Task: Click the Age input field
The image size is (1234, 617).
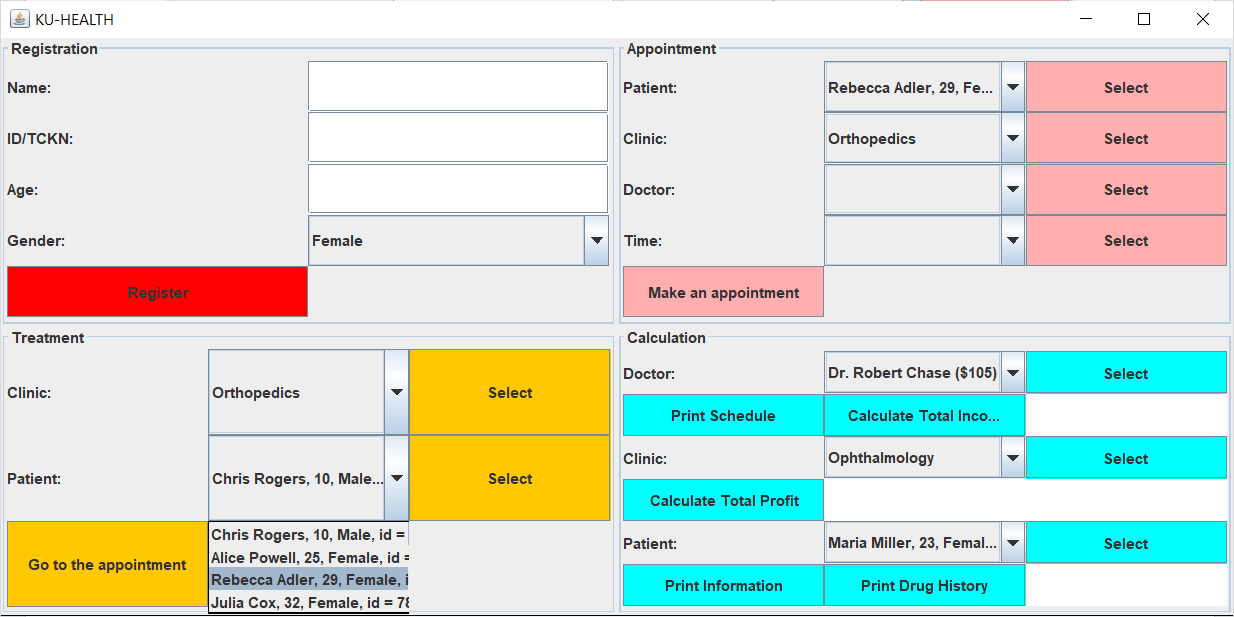Action: click(458, 188)
